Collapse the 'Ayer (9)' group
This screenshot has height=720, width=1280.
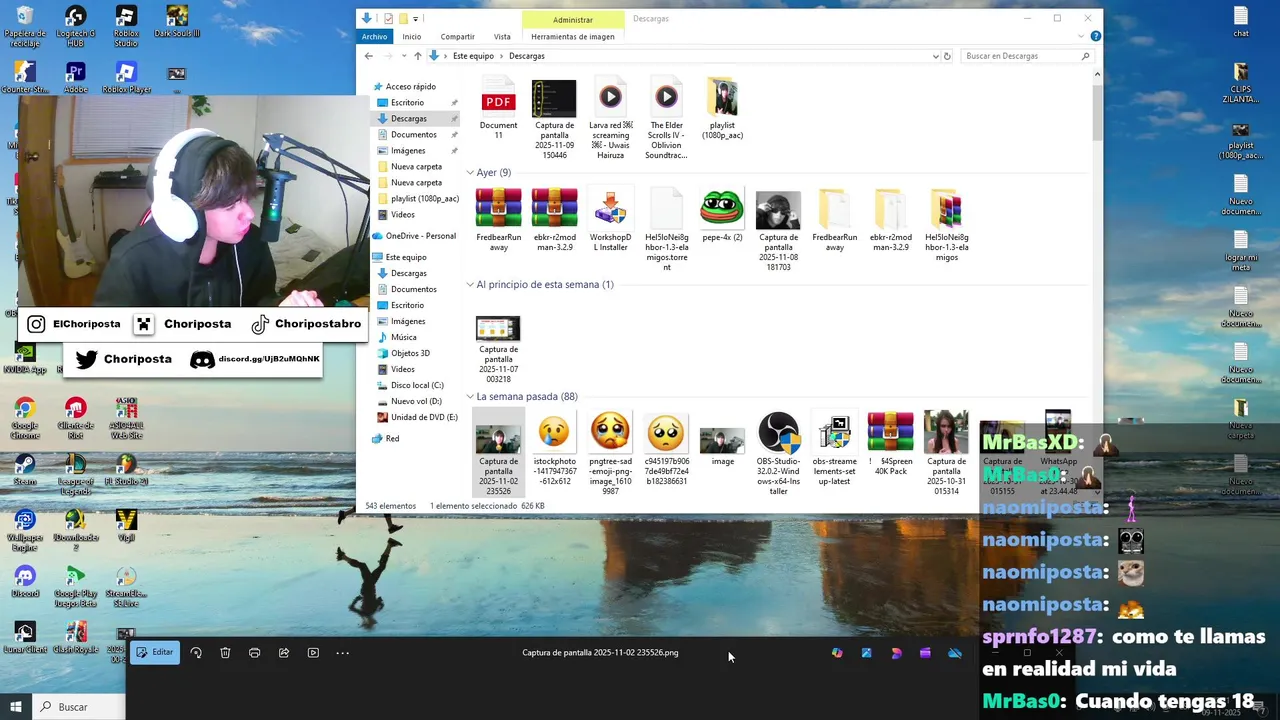(470, 173)
